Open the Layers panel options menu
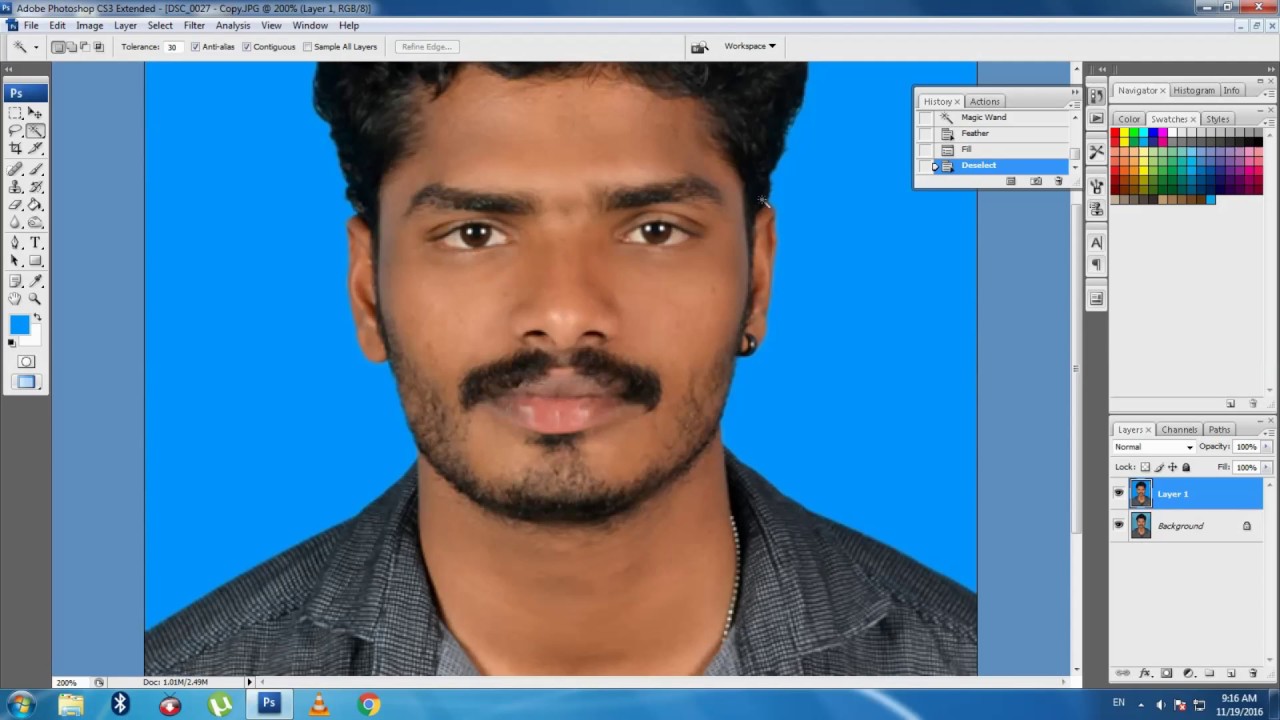Image resolution: width=1280 pixels, height=720 pixels. click(1271, 433)
